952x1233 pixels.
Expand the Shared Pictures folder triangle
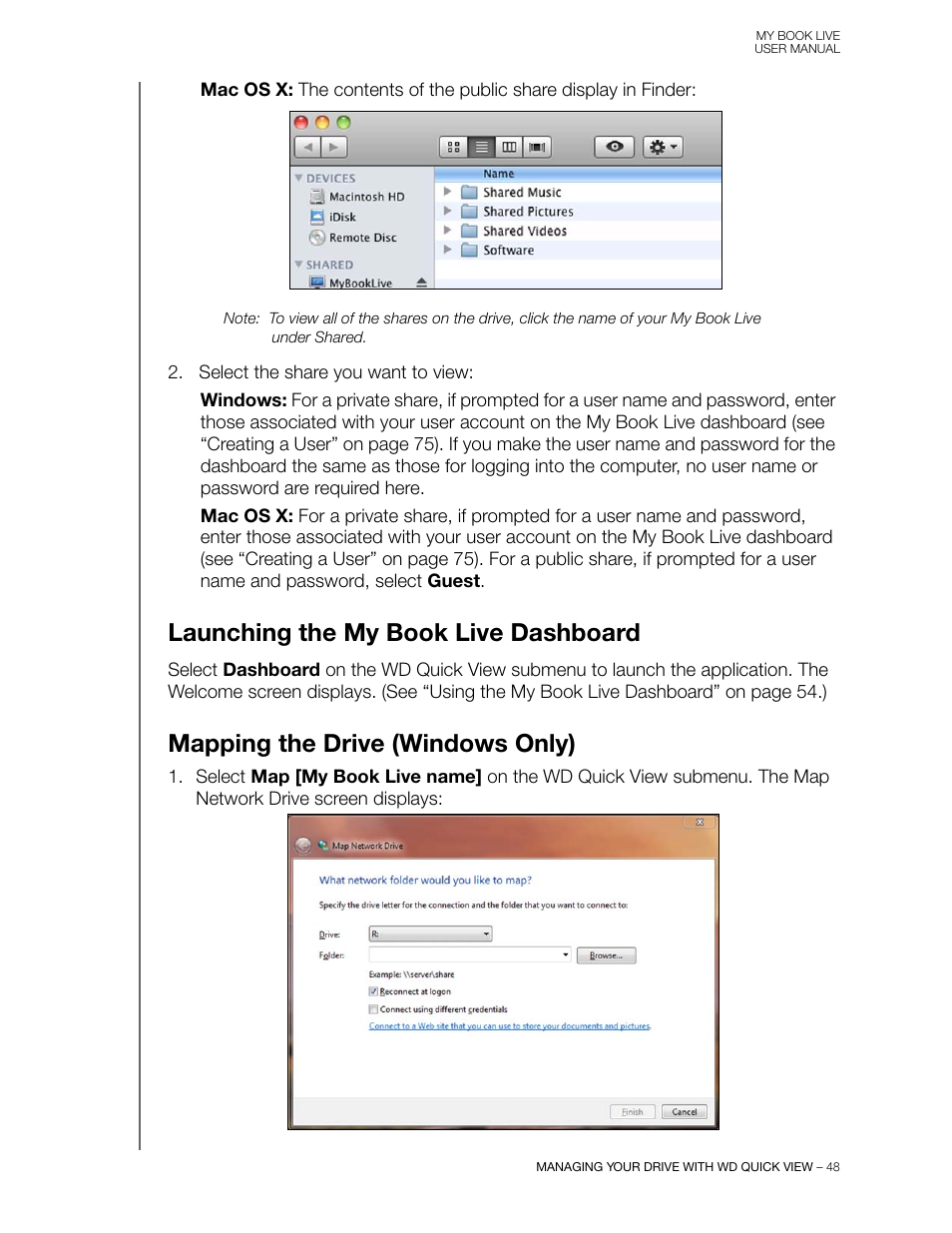point(448,211)
